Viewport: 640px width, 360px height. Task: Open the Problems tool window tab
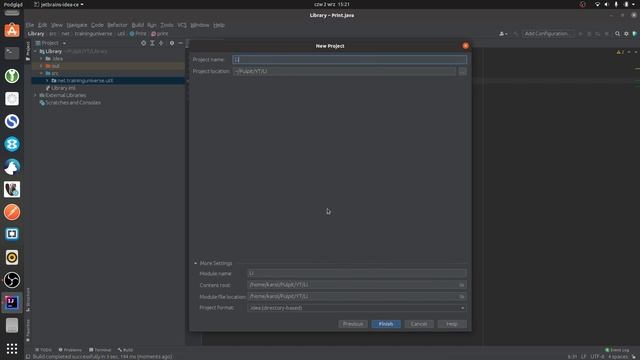pyautogui.click(x=70, y=350)
